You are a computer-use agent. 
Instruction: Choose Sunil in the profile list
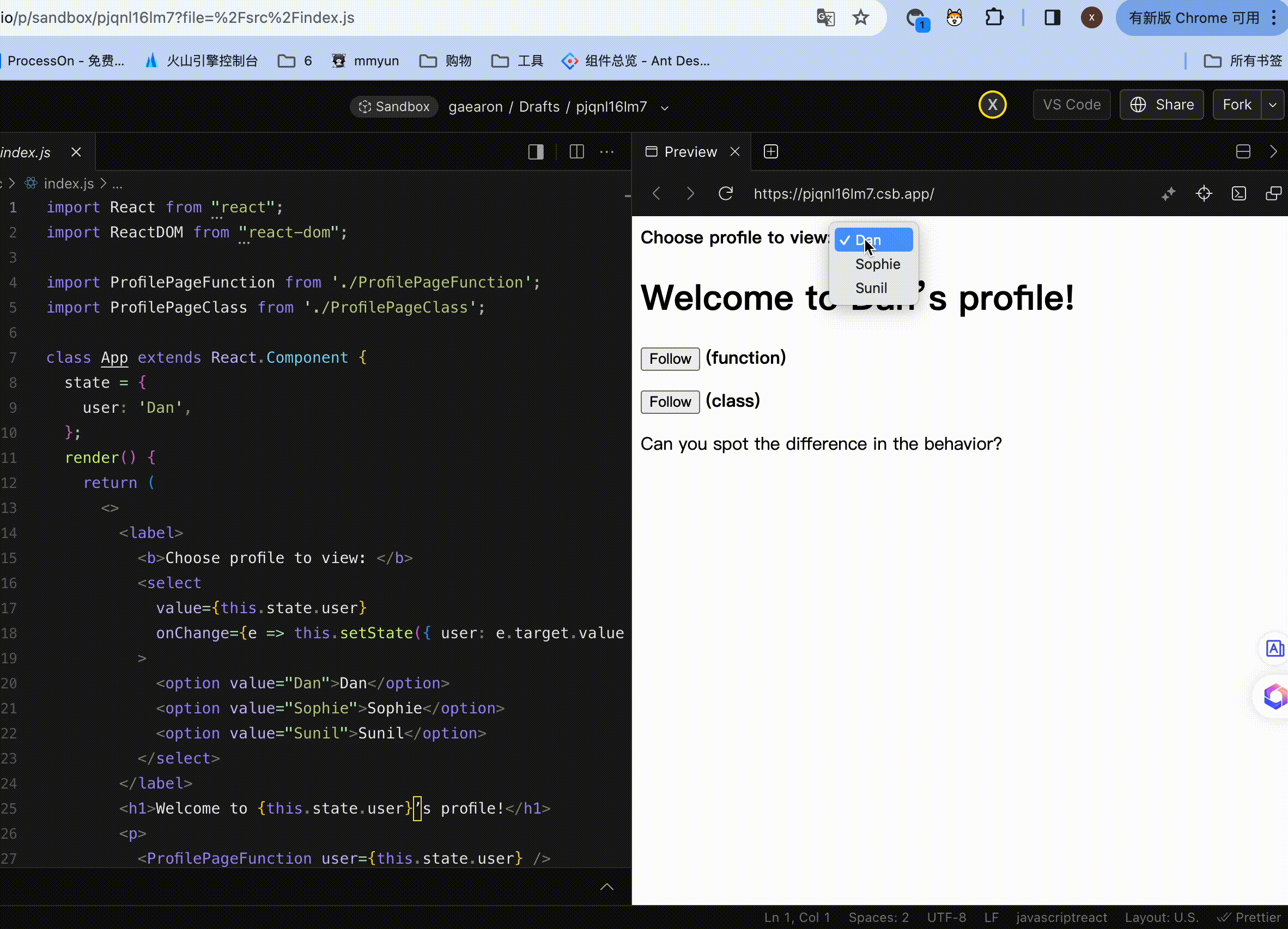tap(871, 288)
